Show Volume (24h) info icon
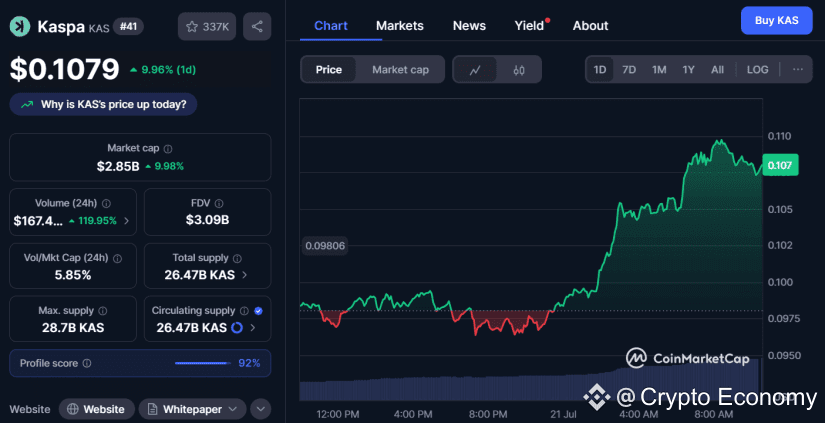Screen dimensions: 825x423 [x=106, y=203]
